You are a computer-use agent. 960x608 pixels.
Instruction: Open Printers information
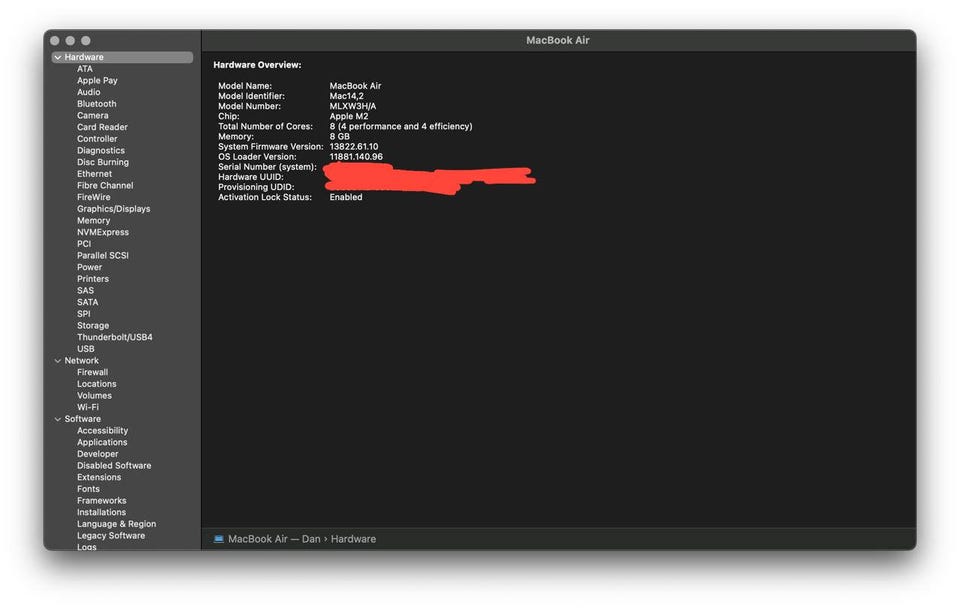pyautogui.click(x=92, y=279)
